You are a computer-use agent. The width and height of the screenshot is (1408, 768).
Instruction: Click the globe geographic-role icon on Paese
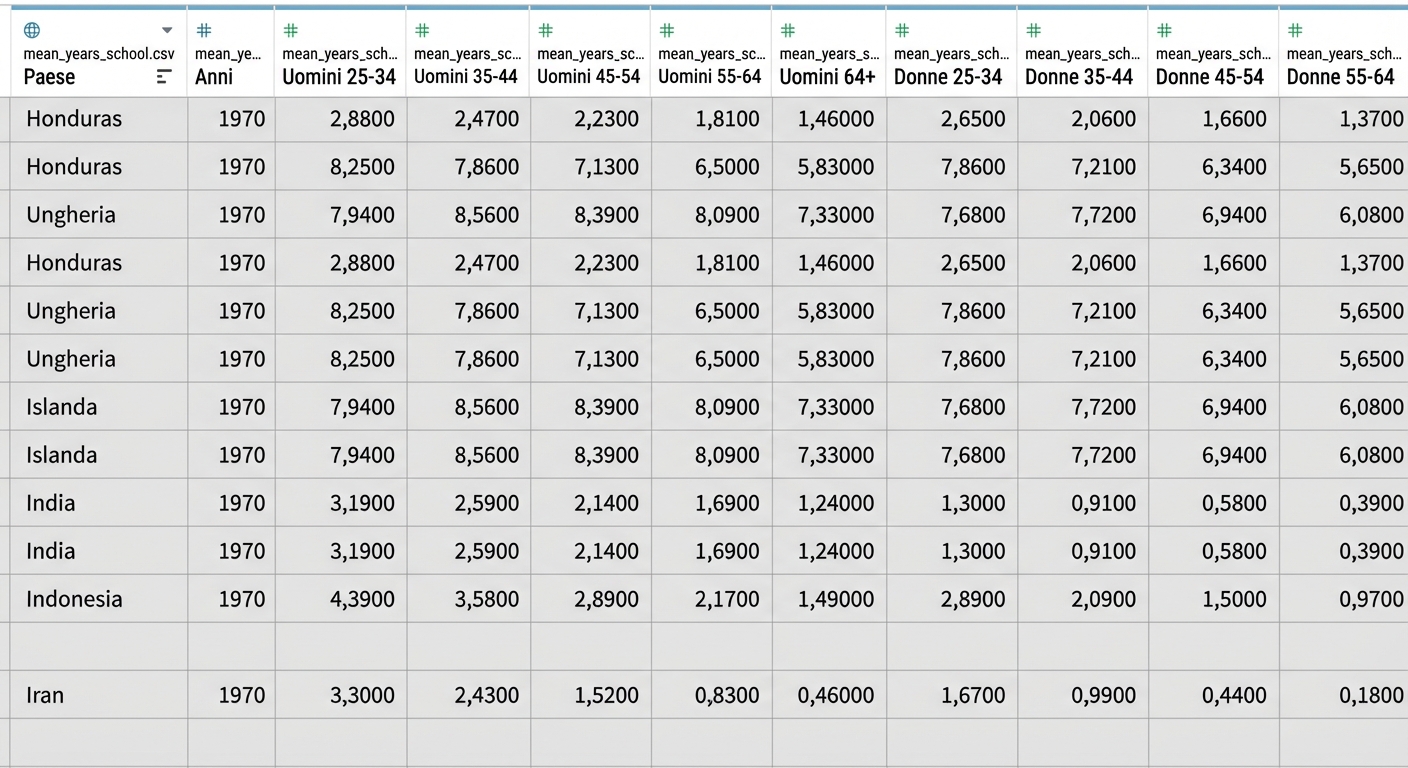point(32,30)
